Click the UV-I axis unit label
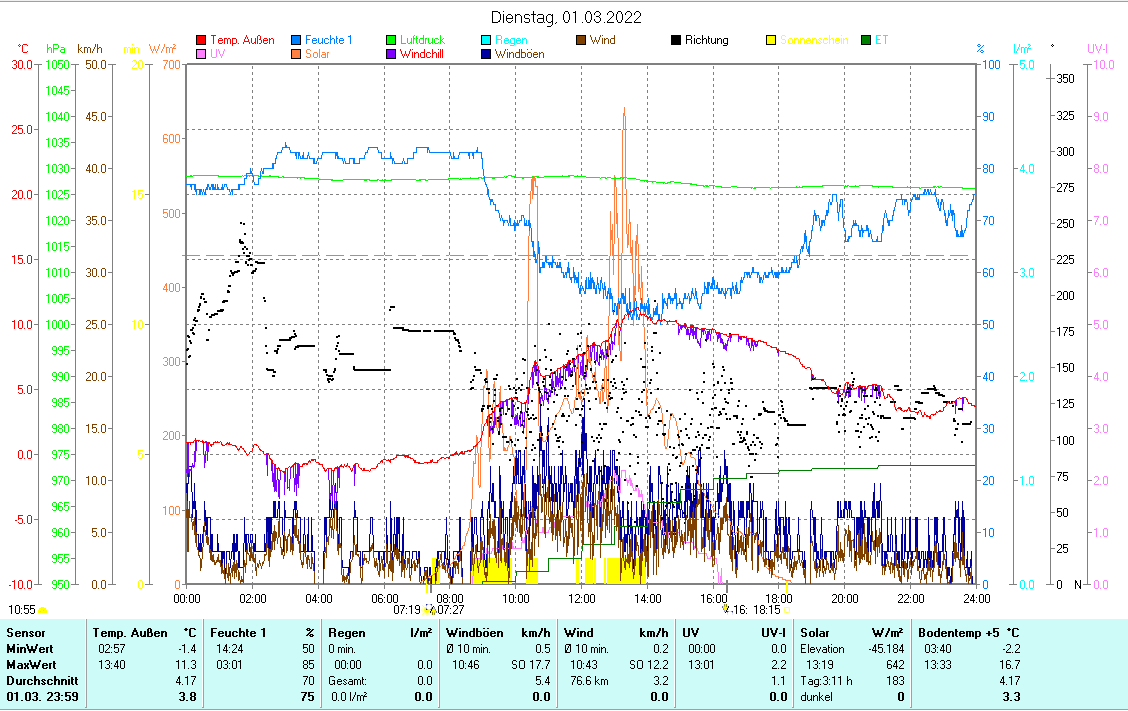Screen dimensions: 1128x711 click(1097, 49)
